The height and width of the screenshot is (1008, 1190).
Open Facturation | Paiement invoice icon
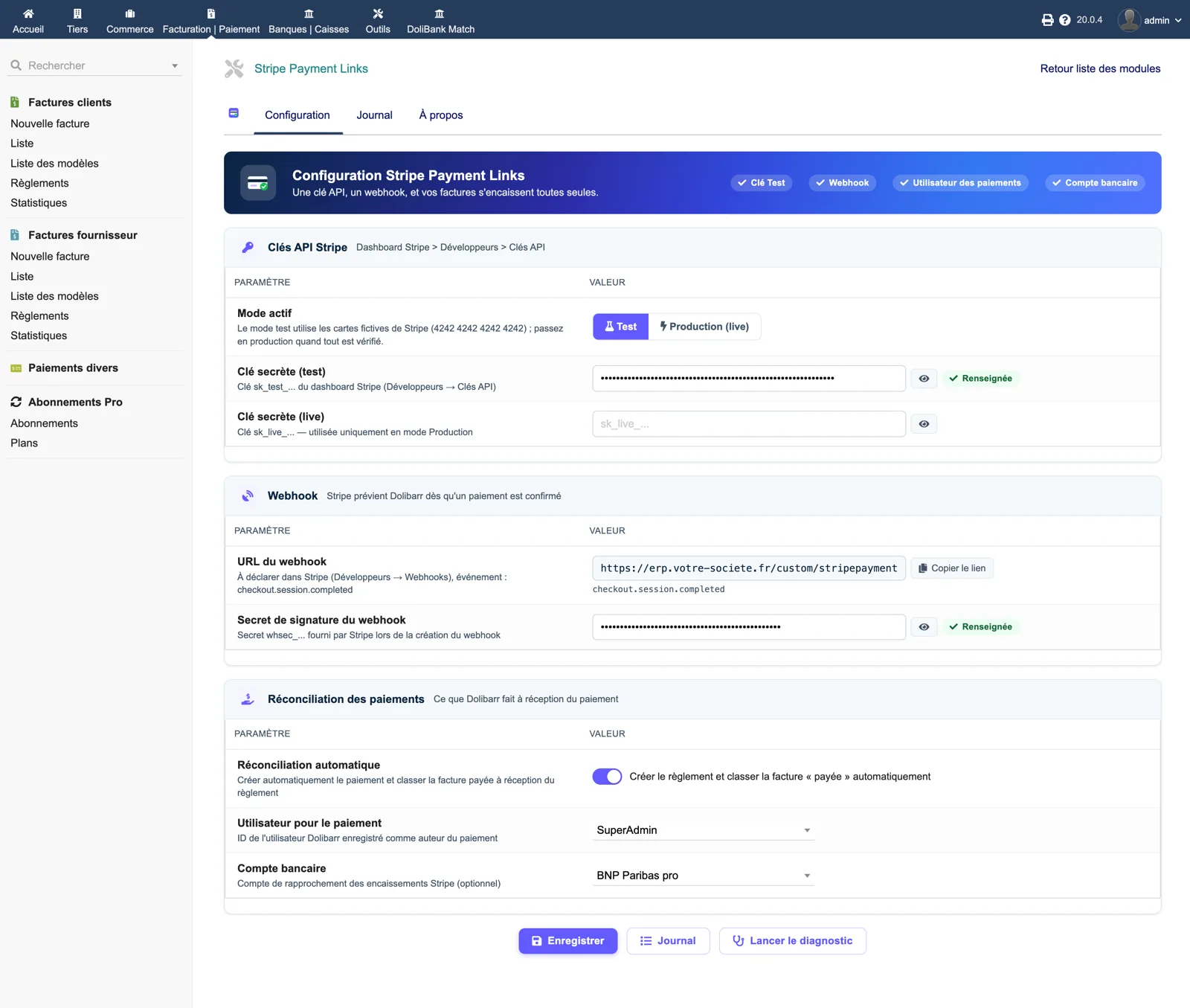[211, 13]
